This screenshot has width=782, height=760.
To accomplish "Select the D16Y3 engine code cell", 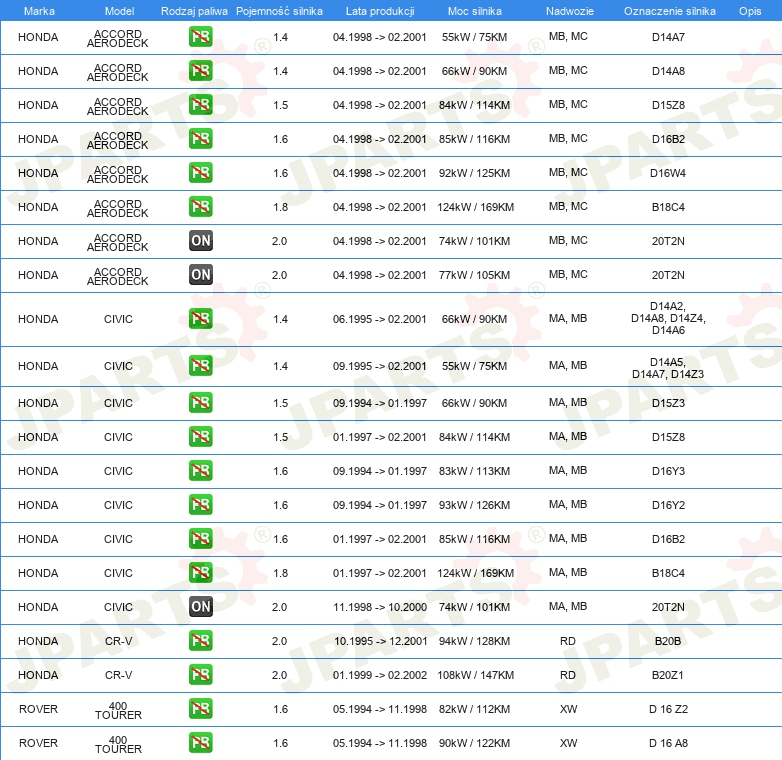I will click(668, 471).
